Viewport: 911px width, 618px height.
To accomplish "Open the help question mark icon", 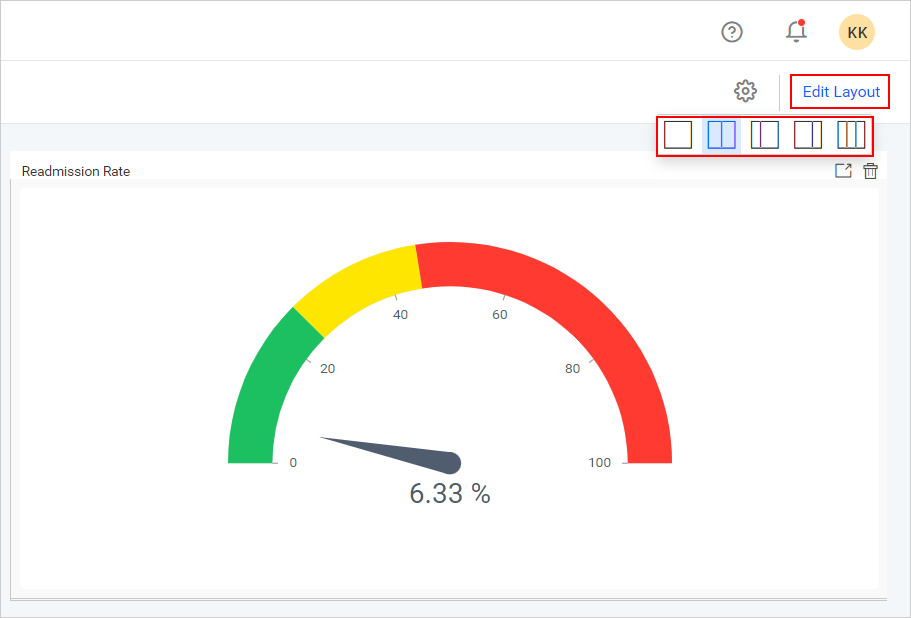I will pos(732,32).
